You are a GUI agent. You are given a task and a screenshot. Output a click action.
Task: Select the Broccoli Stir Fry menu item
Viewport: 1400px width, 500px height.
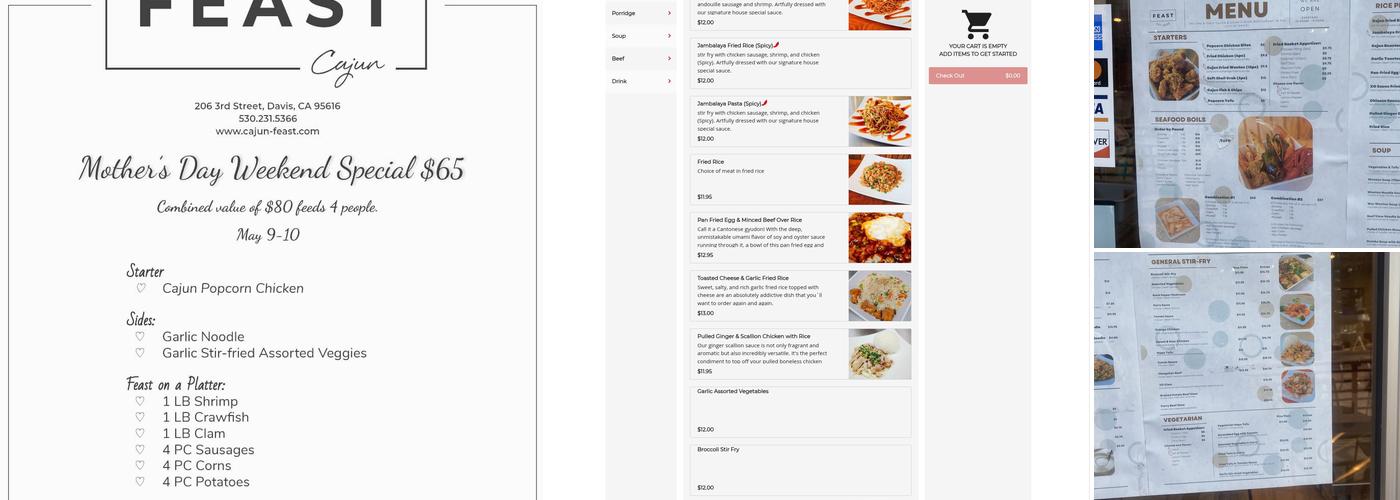[x=800, y=470]
